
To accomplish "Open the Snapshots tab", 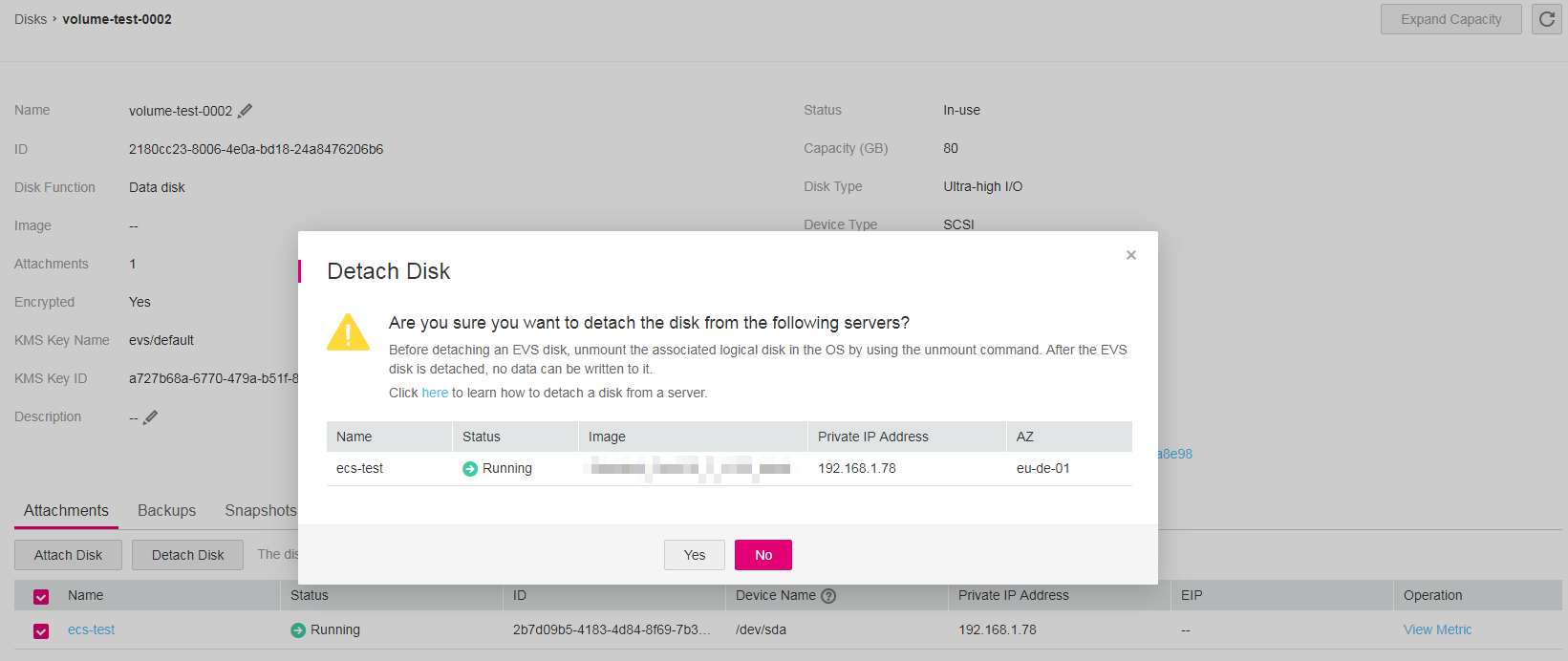I will click(260, 510).
